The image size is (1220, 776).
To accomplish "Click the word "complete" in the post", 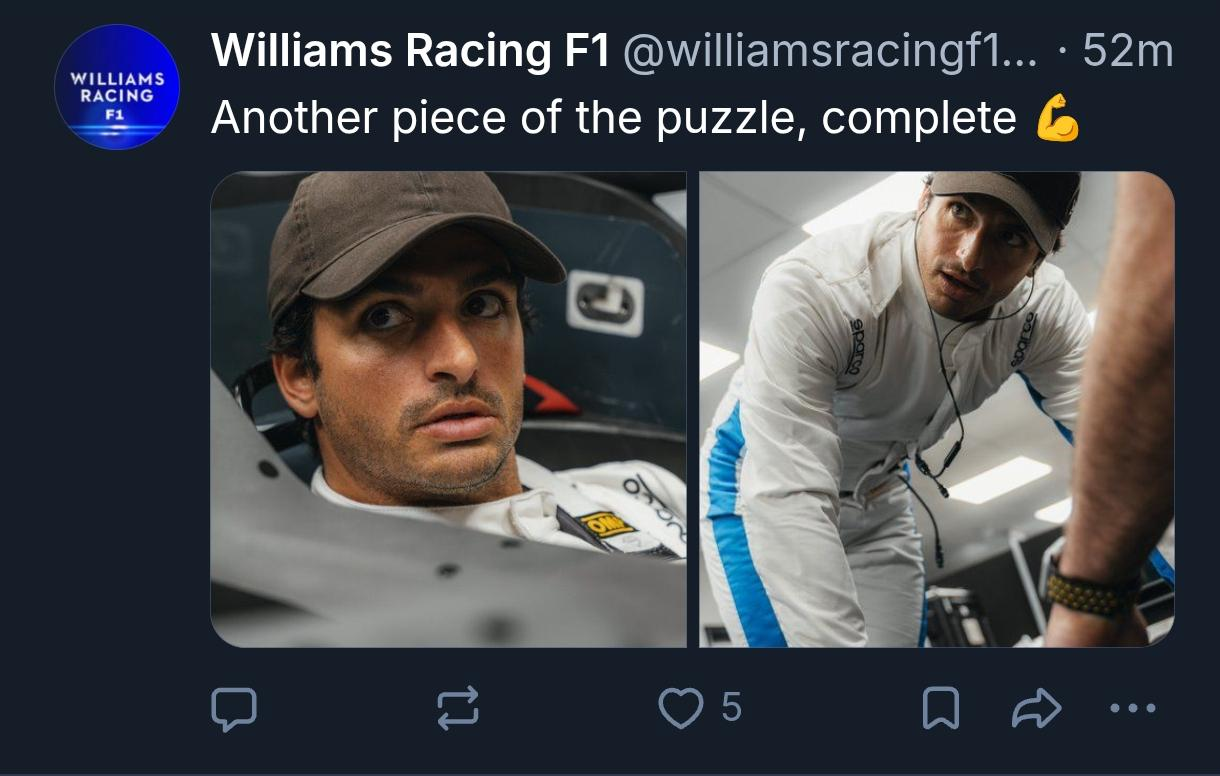I will 919,120.
